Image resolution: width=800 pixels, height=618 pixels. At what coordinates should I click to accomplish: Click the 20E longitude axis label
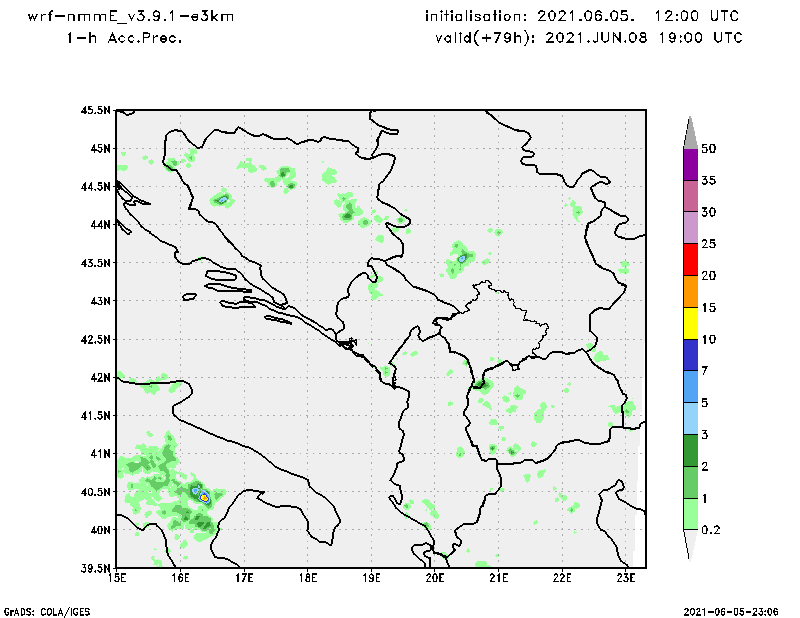(x=435, y=577)
